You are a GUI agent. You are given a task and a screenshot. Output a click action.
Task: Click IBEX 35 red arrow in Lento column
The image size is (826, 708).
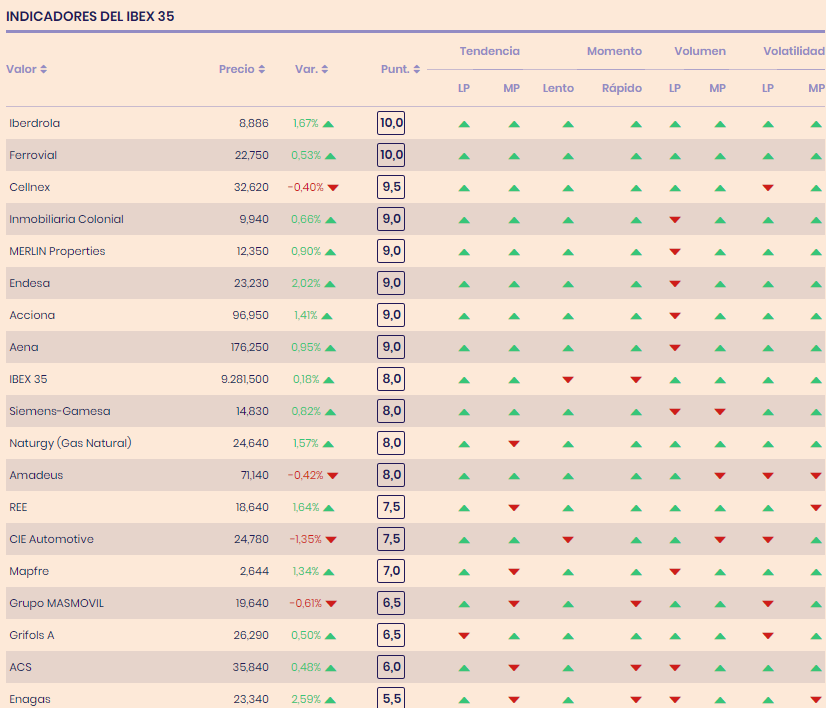tap(568, 380)
